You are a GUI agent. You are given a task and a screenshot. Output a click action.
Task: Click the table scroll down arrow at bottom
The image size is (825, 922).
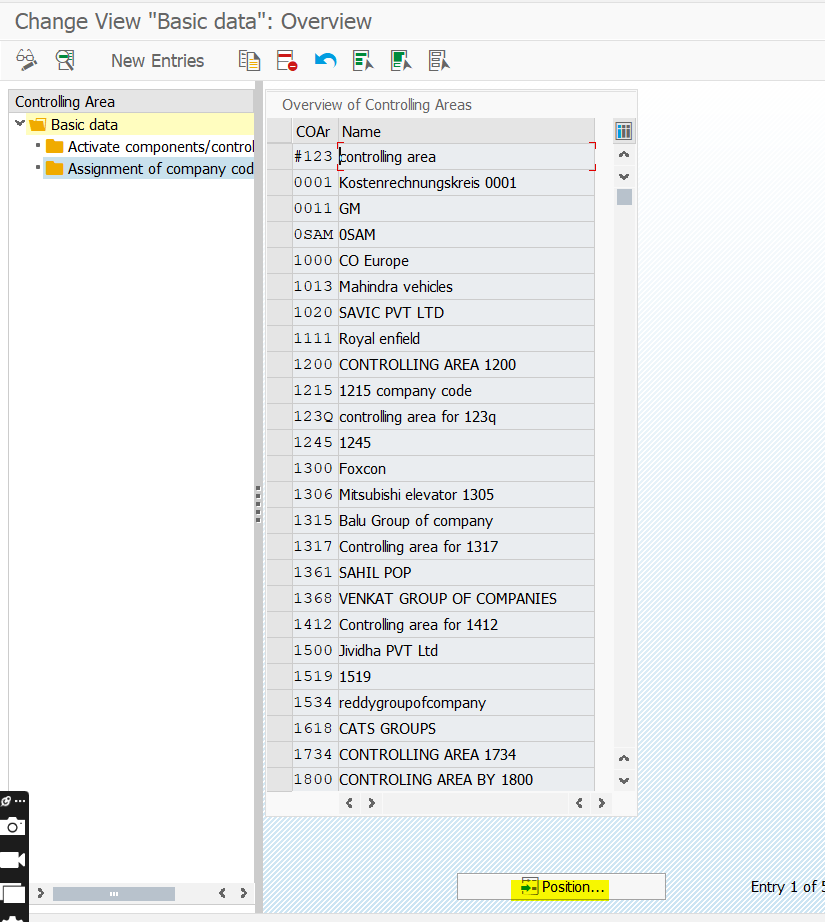pyautogui.click(x=624, y=781)
